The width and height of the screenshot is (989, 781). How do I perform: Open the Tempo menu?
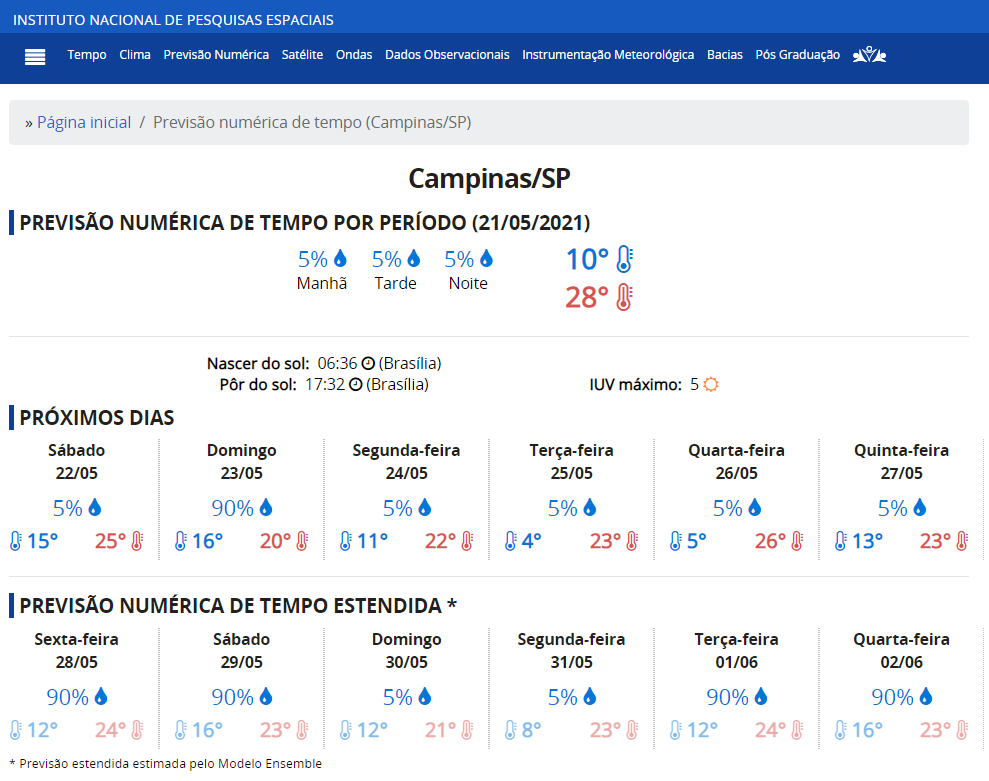tap(87, 55)
